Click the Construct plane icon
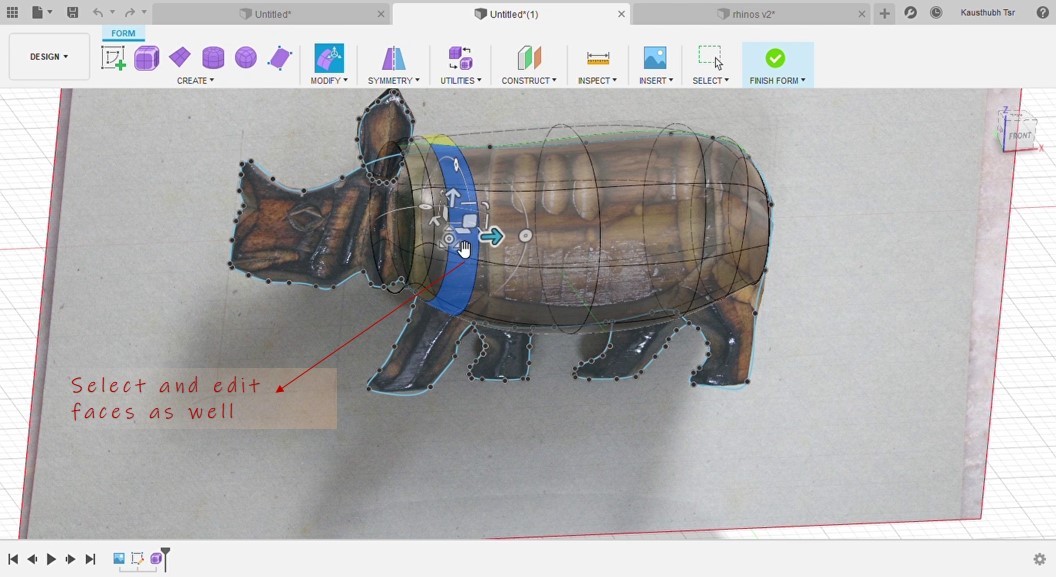 529,58
